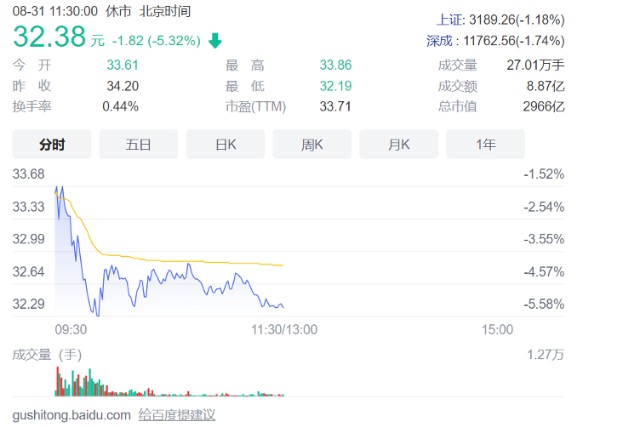Select the 1年 one-year tab
640x427 pixels.
485,144
